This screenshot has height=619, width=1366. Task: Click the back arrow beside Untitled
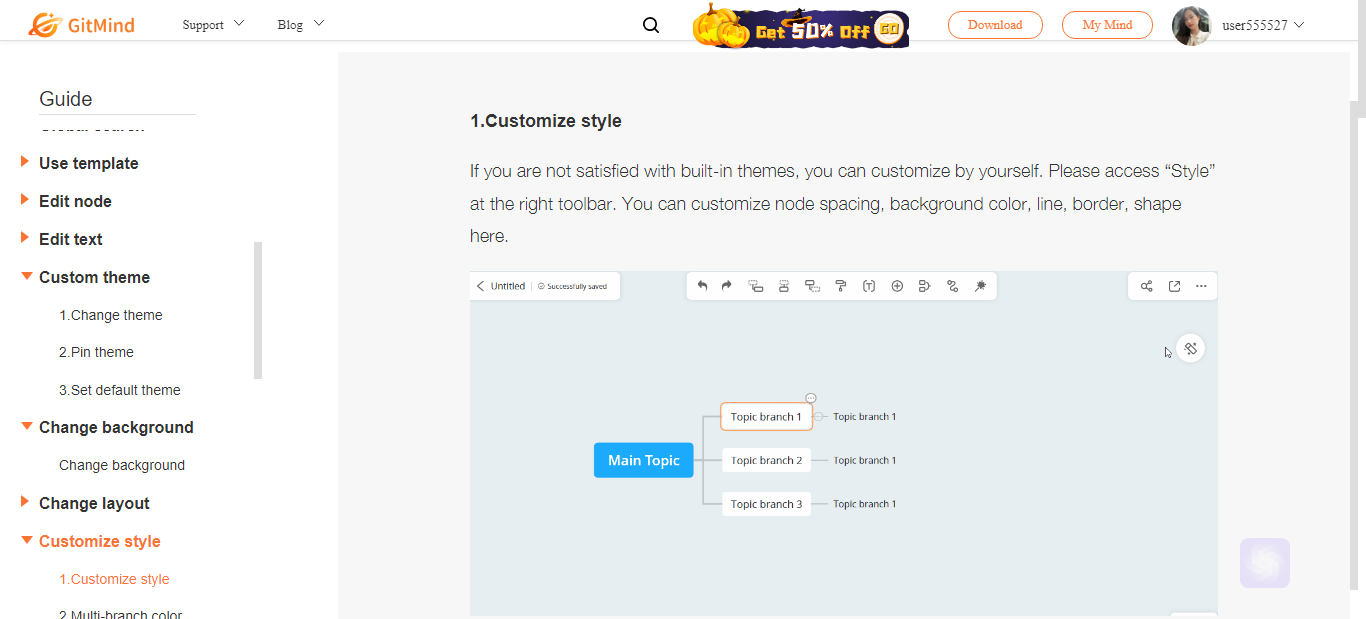tap(480, 286)
